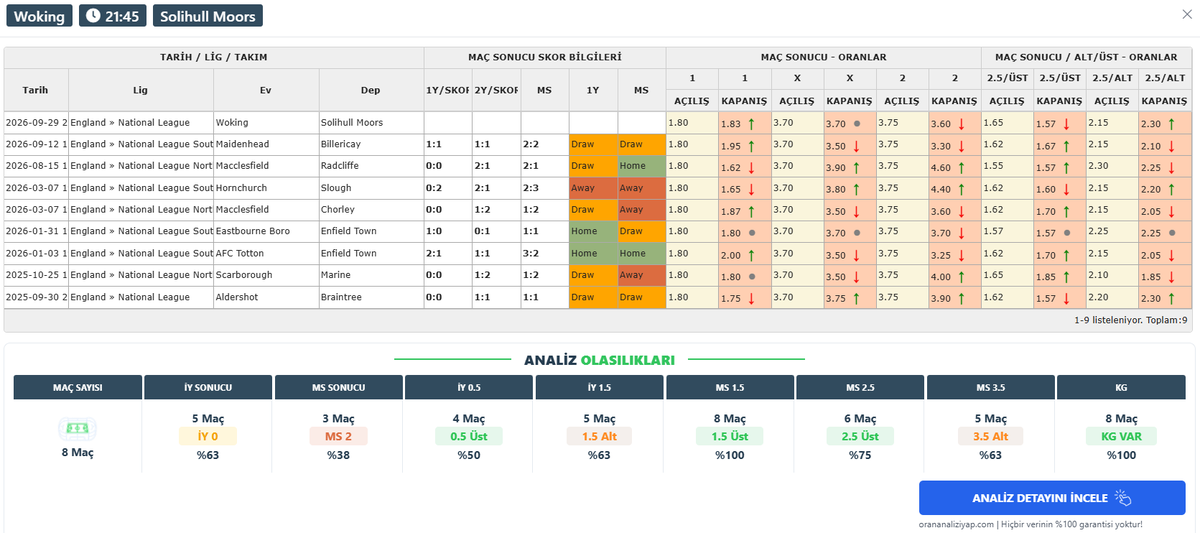
Task: Click the up arrow beside 4.60 in the Radcliffe row
Action: pyautogui.click(x=961, y=166)
